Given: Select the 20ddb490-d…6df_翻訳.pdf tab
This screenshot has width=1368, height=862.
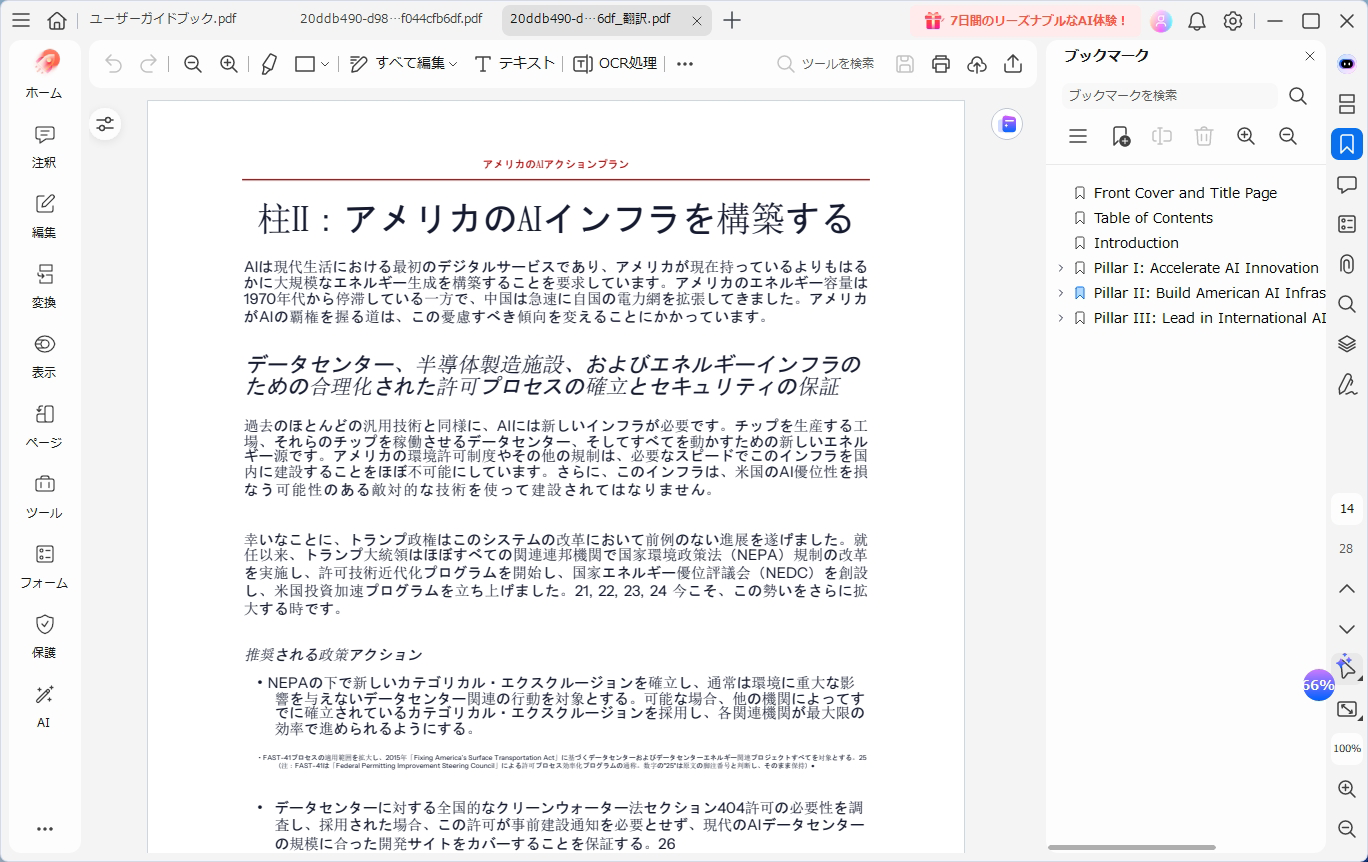Looking at the screenshot, I should [590, 19].
